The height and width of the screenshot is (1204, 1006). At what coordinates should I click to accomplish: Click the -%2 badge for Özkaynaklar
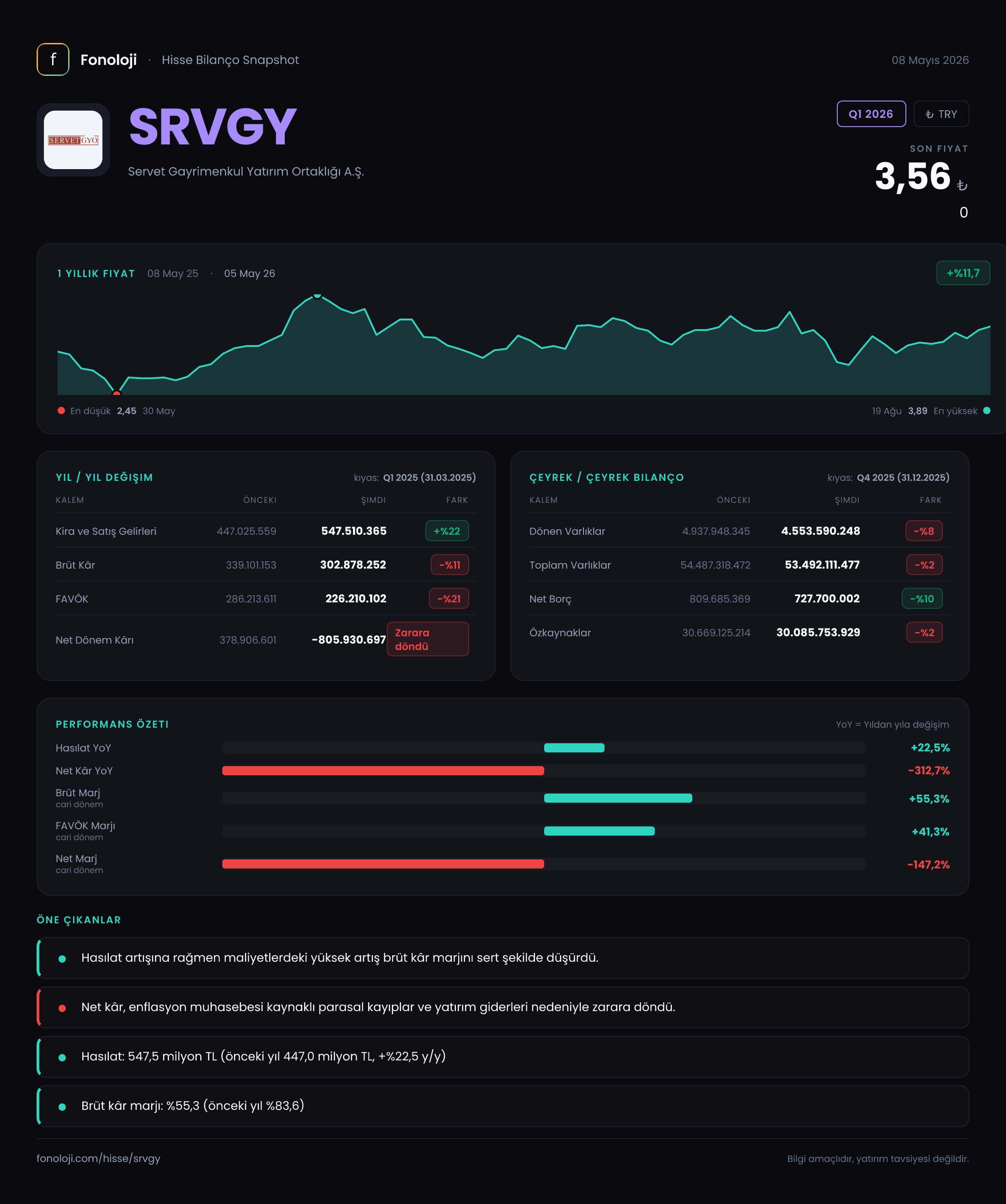[924, 632]
